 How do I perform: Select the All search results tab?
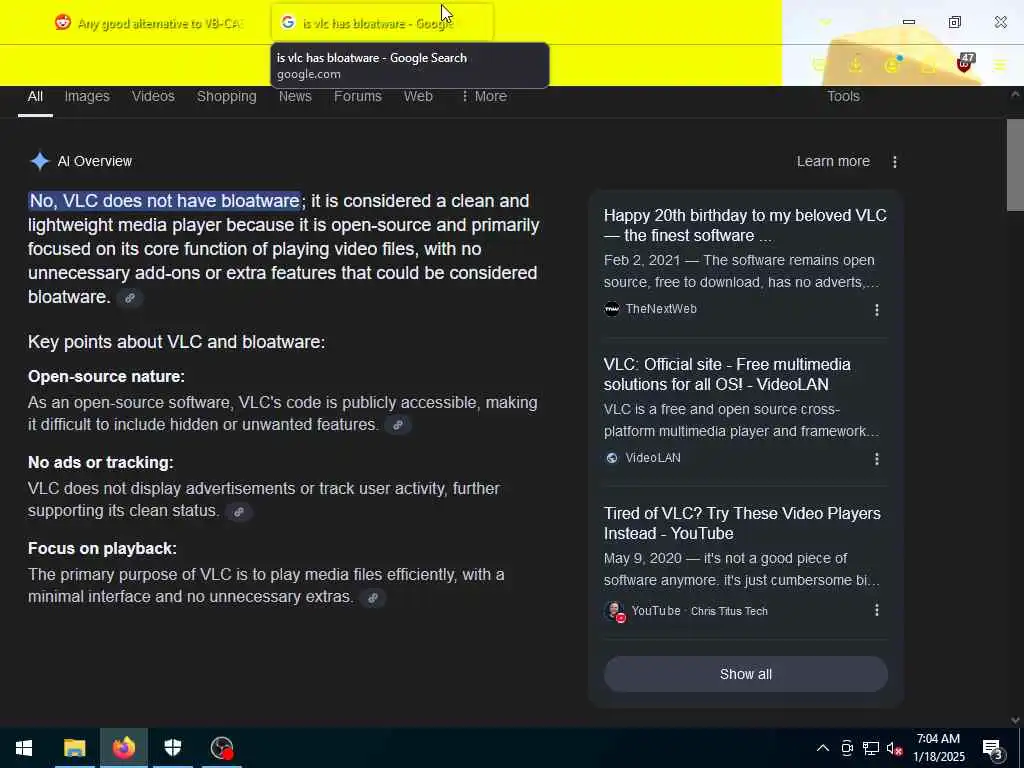tap(35, 97)
